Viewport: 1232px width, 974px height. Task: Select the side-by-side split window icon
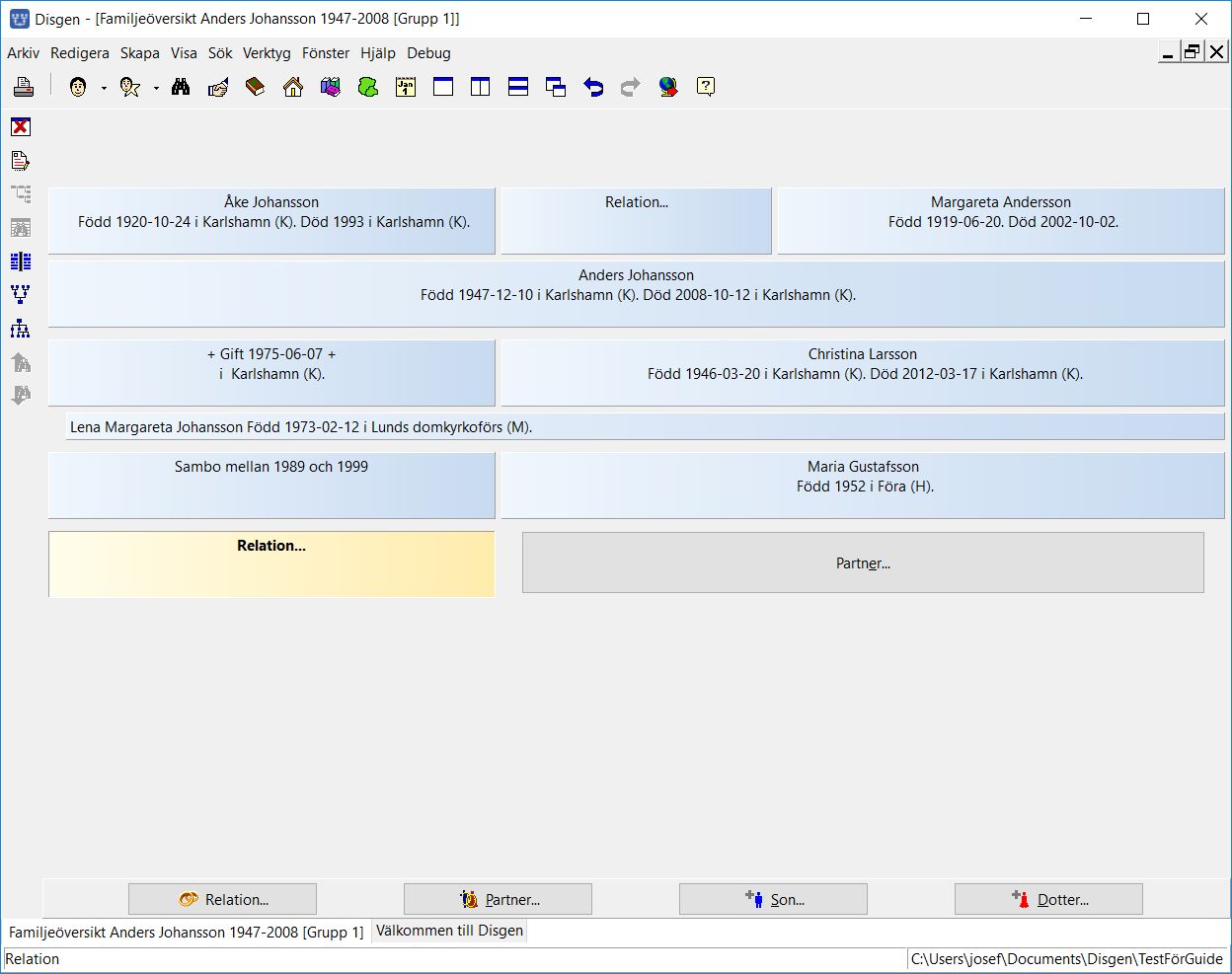[481, 87]
